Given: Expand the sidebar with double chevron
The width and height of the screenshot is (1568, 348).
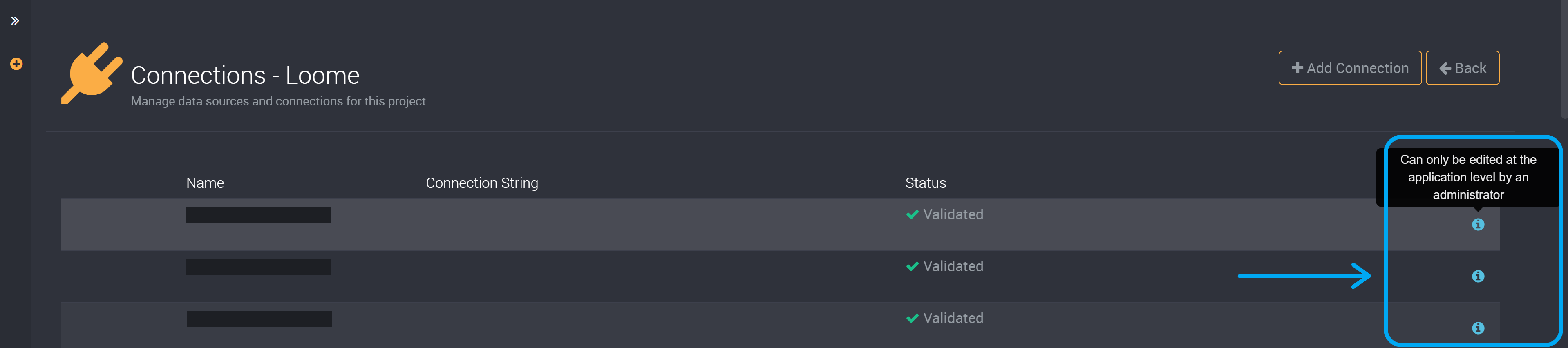Looking at the screenshot, I should [15, 21].
